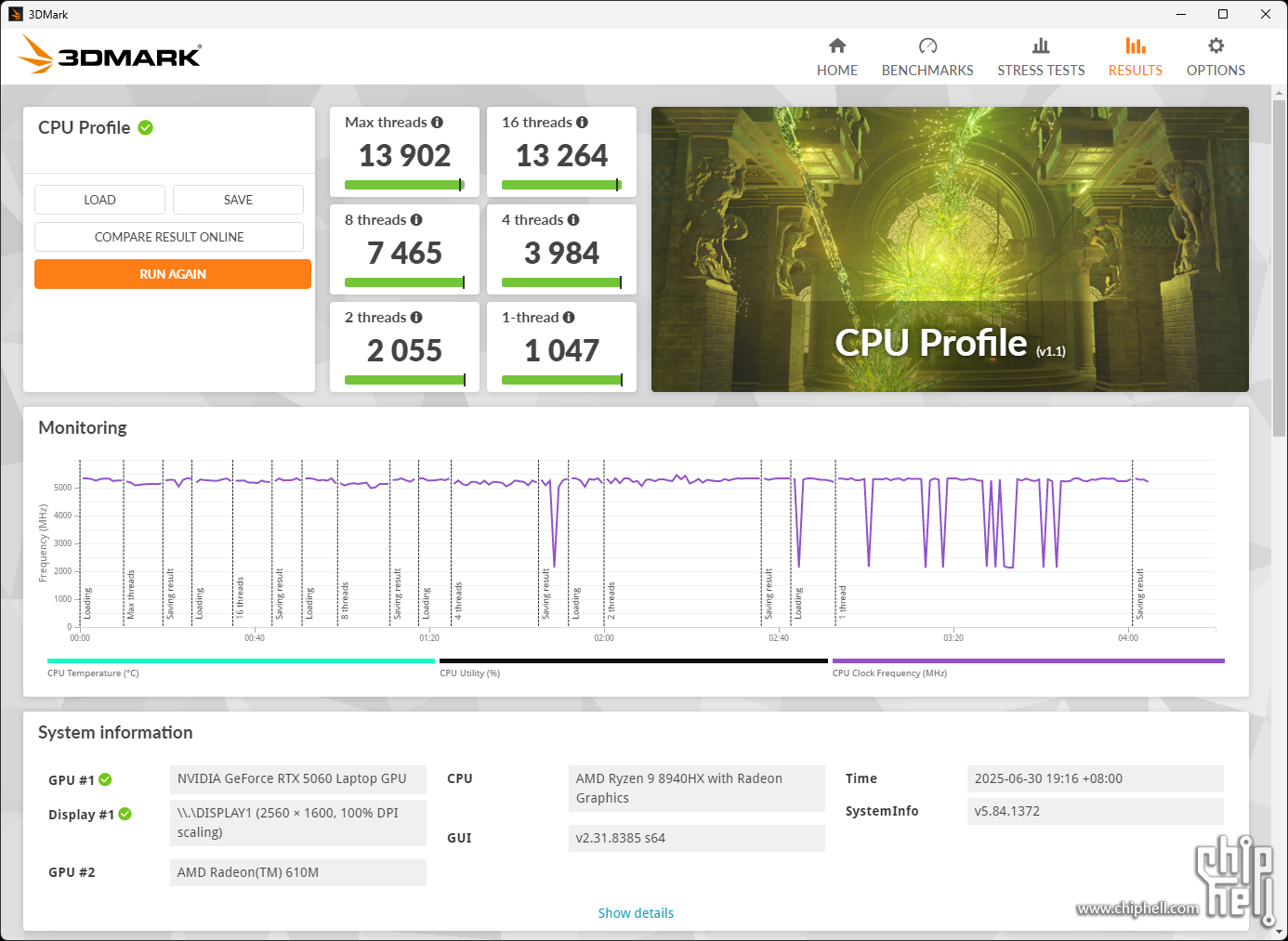The height and width of the screenshot is (941, 1288).
Task: Click the SystemInfo version v5.84.1372
Action: [x=1095, y=811]
